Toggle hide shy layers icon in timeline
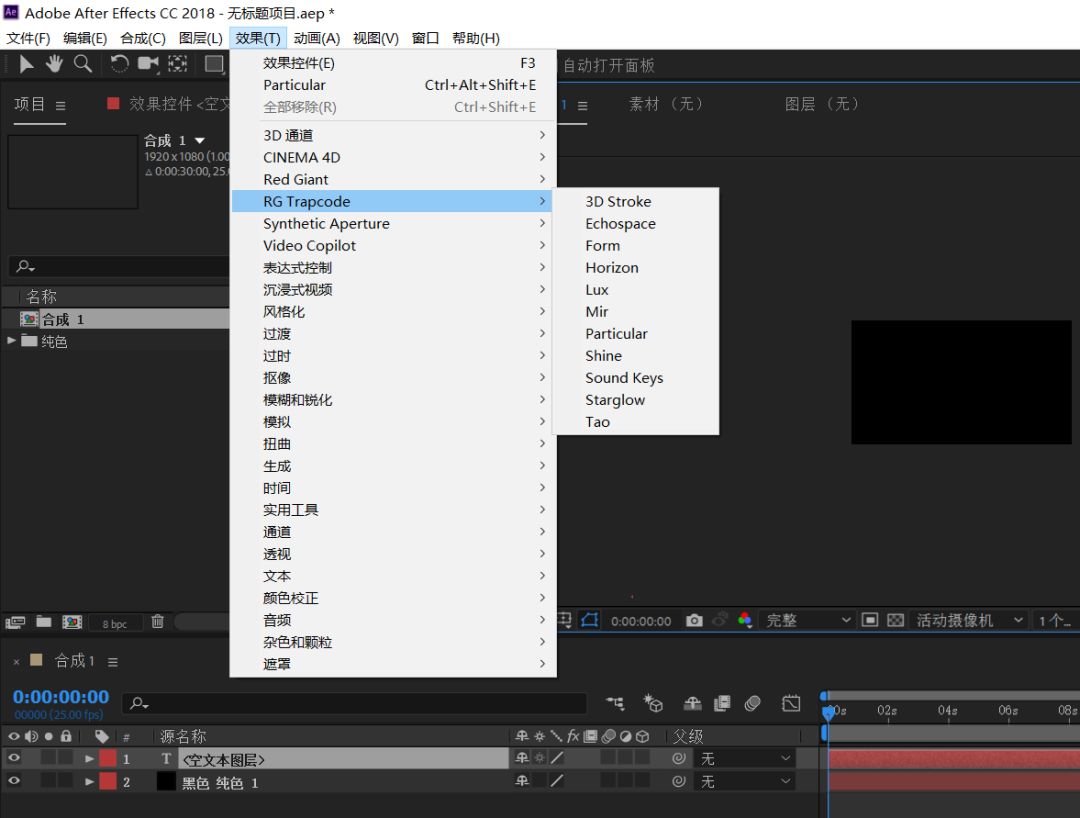The height and width of the screenshot is (818, 1080). tap(692, 703)
